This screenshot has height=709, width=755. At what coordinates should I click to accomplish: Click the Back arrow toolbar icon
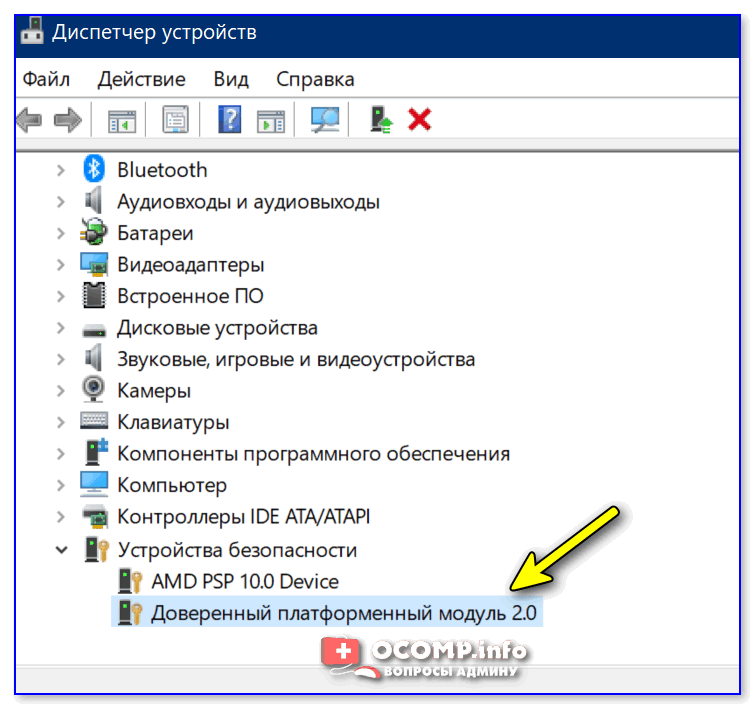point(29,119)
